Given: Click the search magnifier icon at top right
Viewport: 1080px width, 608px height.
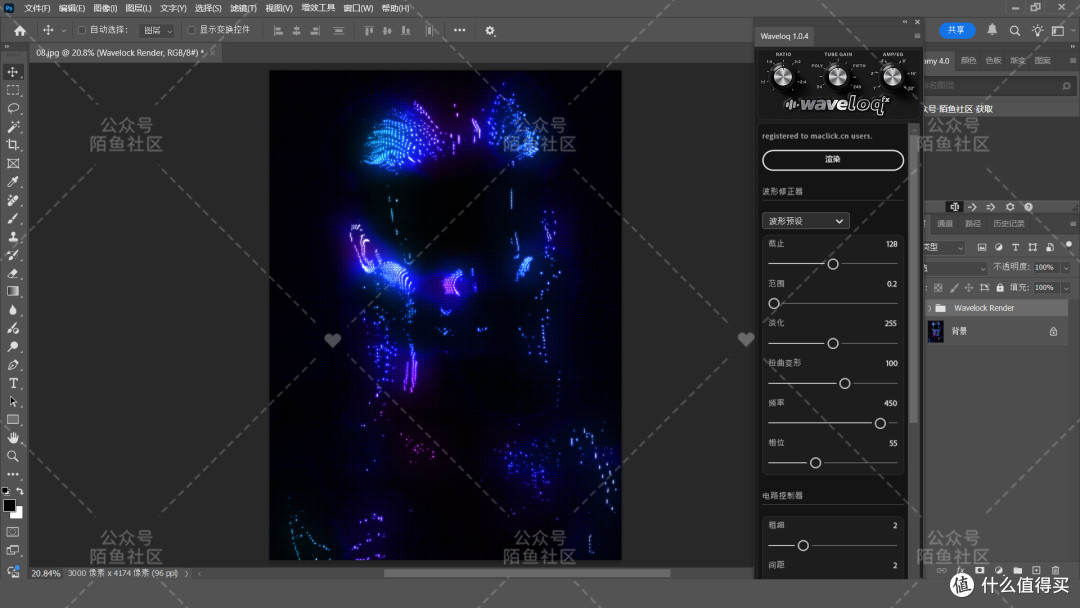Looking at the screenshot, I should click(1015, 30).
